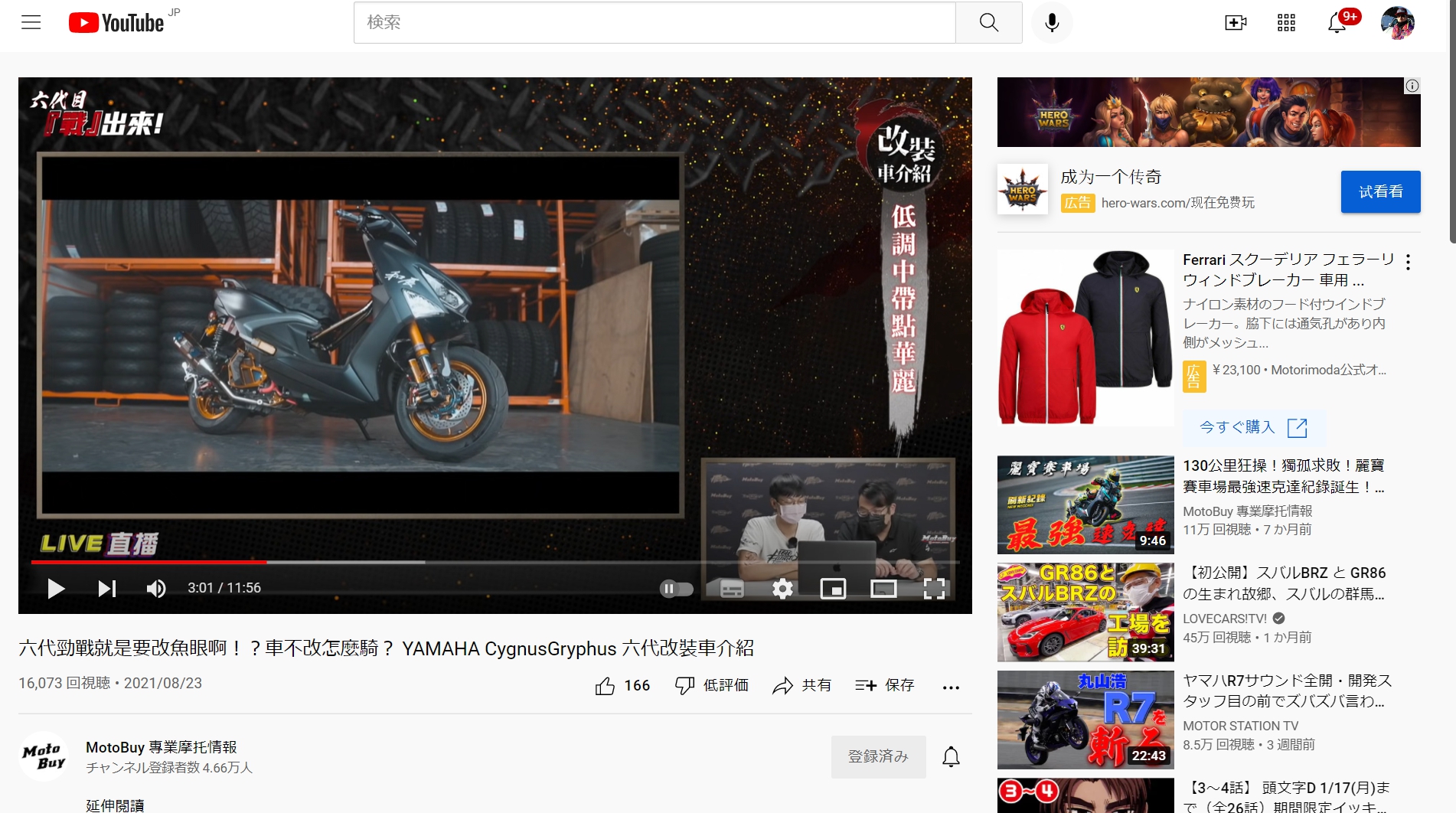Click MotoBuy 專業摩托情報 under 130公里 video
The image size is (1456, 813).
tap(1247, 511)
